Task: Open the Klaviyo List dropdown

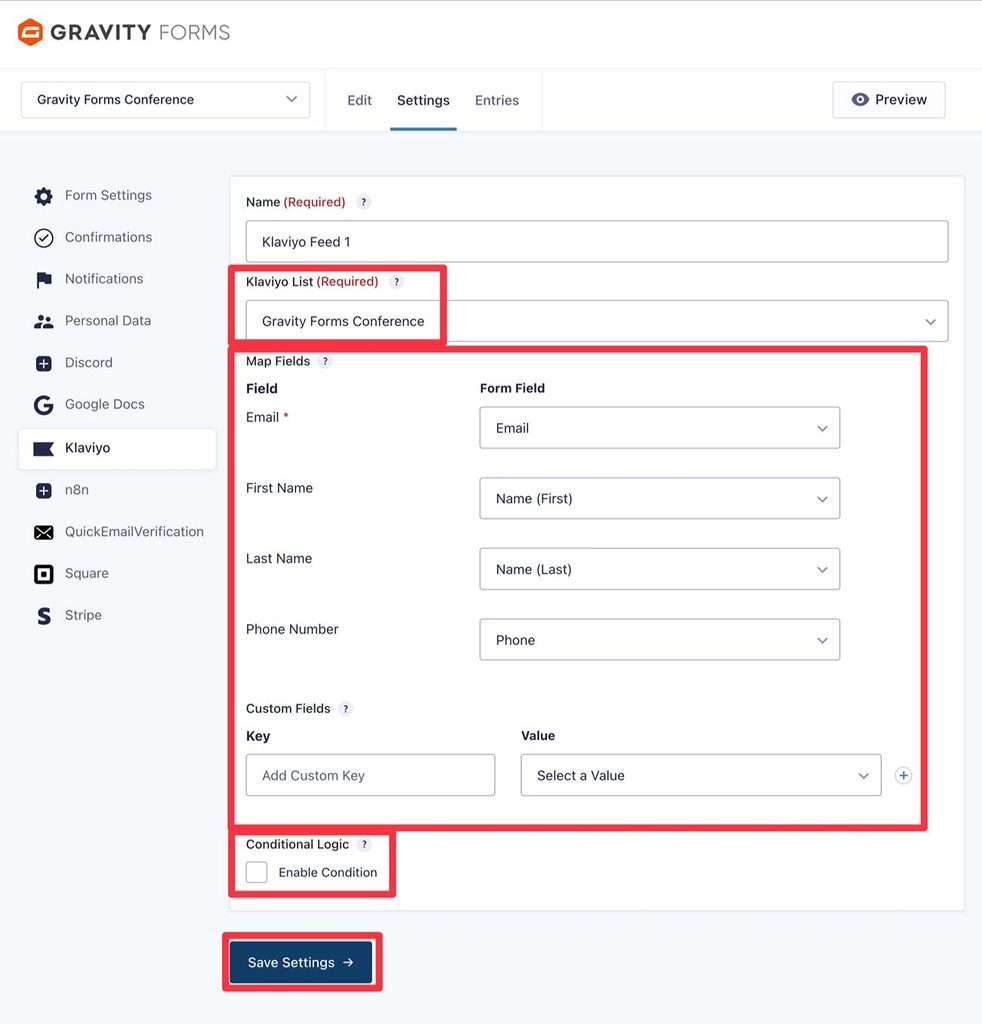Action: point(597,321)
